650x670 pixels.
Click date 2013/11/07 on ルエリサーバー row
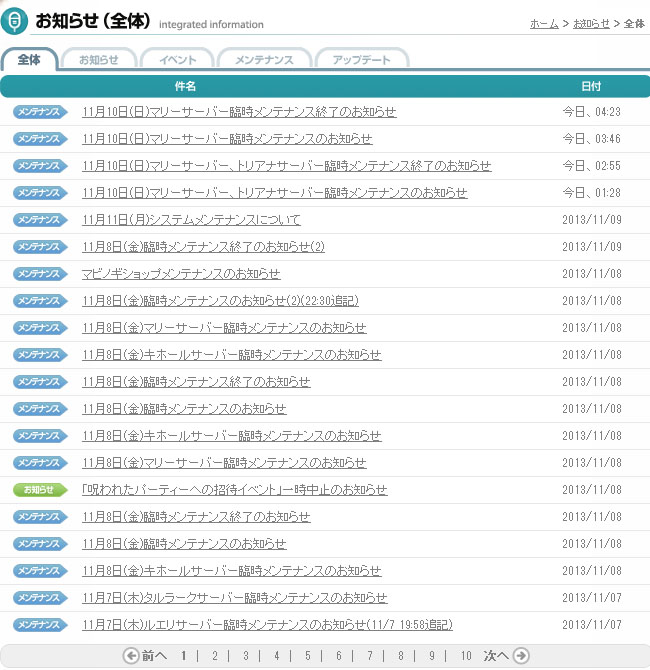[x=592, y=625]
